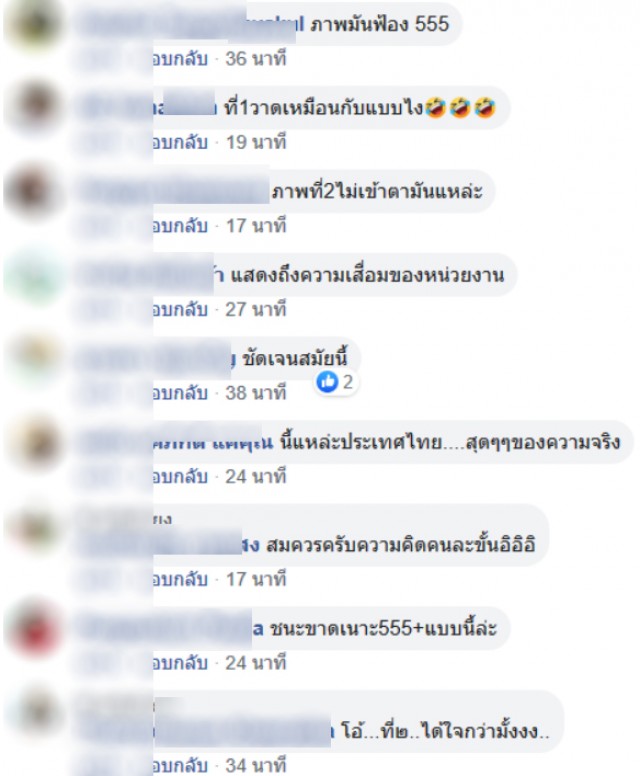Screen dimensions: 640x776
Task: Open the red avatar beside "ชนะขาดเนาะ555+แบบนี้ล่ะ" comment
Action: click(x=34, y=628)
